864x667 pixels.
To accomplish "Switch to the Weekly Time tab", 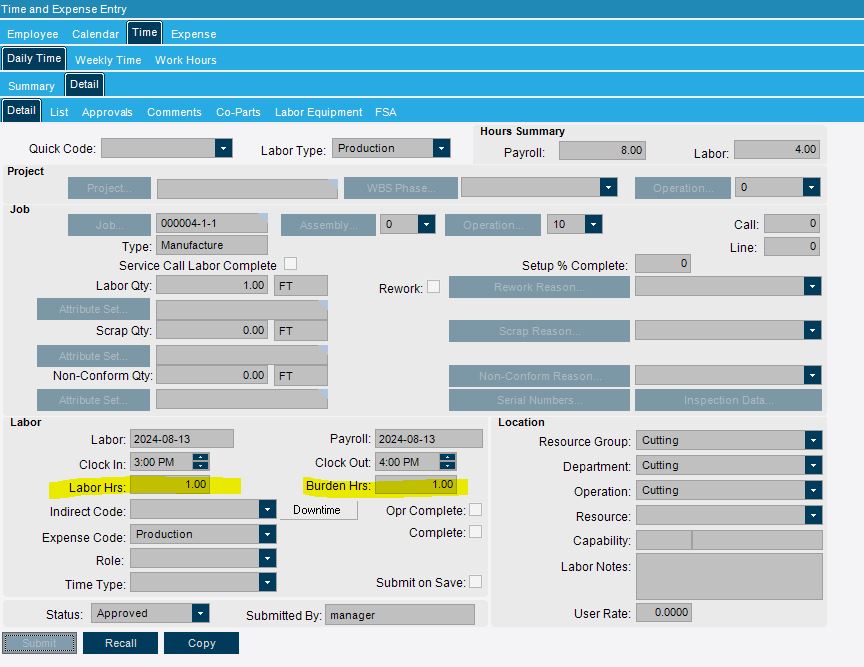I will (x=108, y=60).
